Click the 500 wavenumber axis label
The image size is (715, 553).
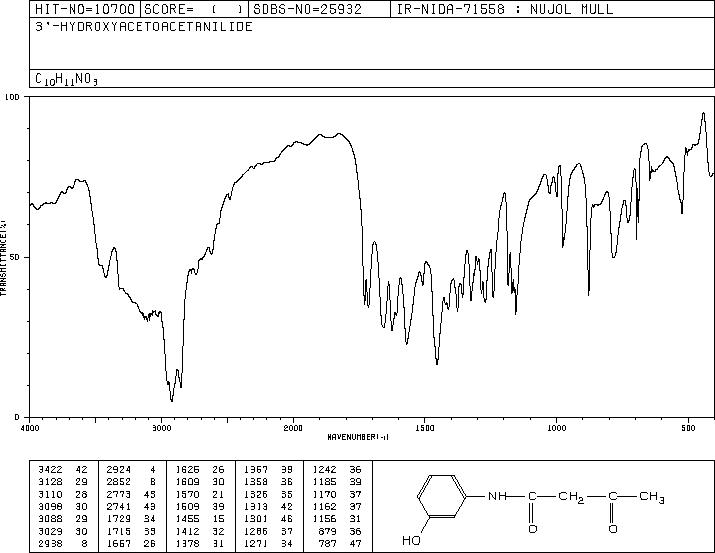[x=688, y=428]
